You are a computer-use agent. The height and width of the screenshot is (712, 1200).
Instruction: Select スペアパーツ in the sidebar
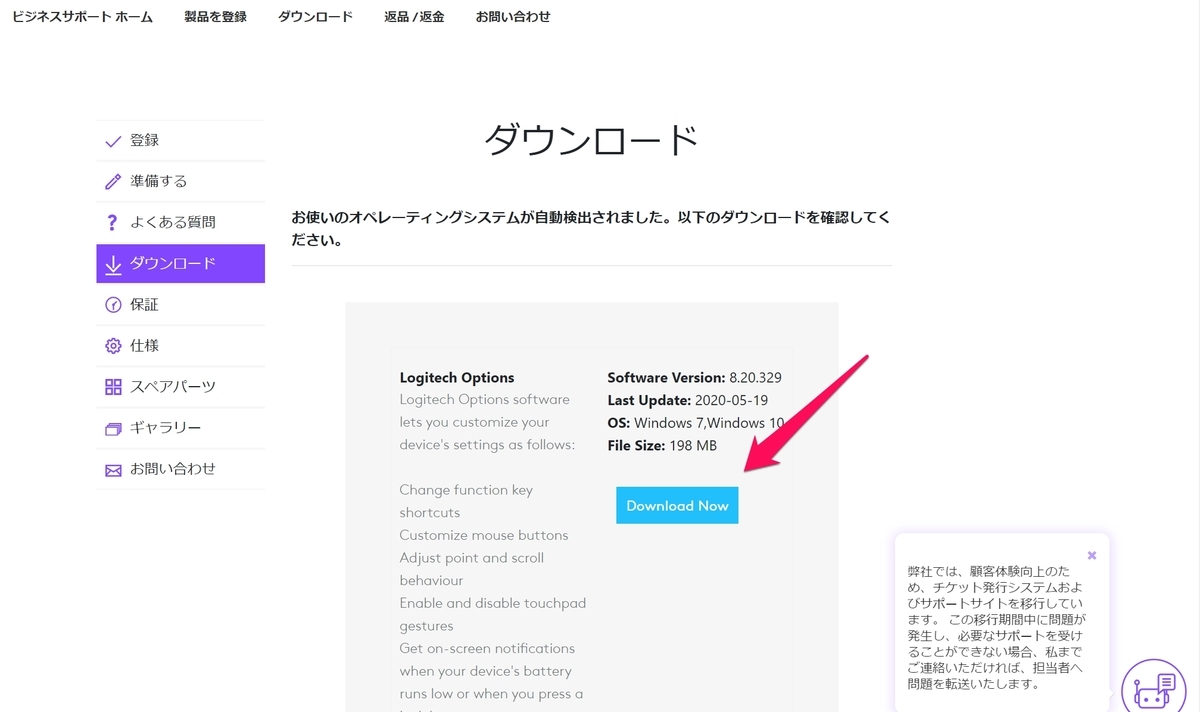(181, 387)
